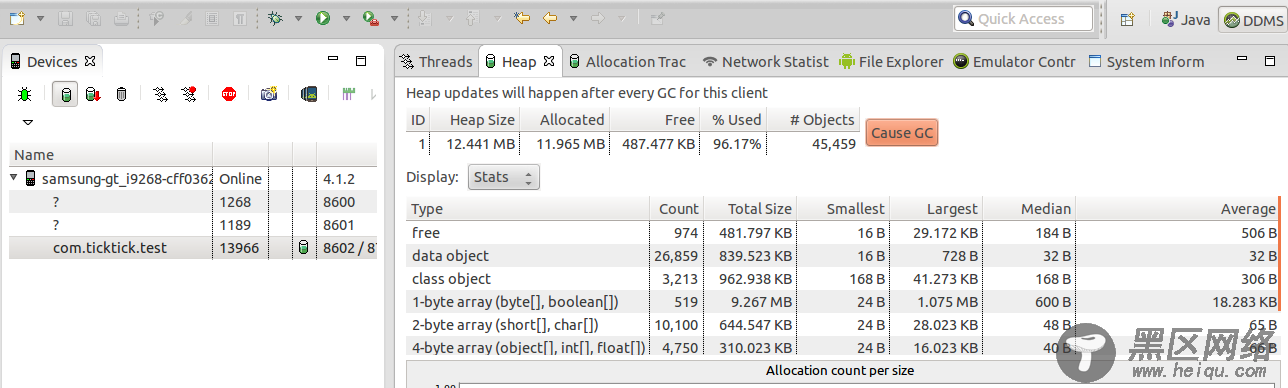The width and height of the screenshot is (1288, 388).
Task: Switch to the Java perspective
Action: tap(1186, 19)
